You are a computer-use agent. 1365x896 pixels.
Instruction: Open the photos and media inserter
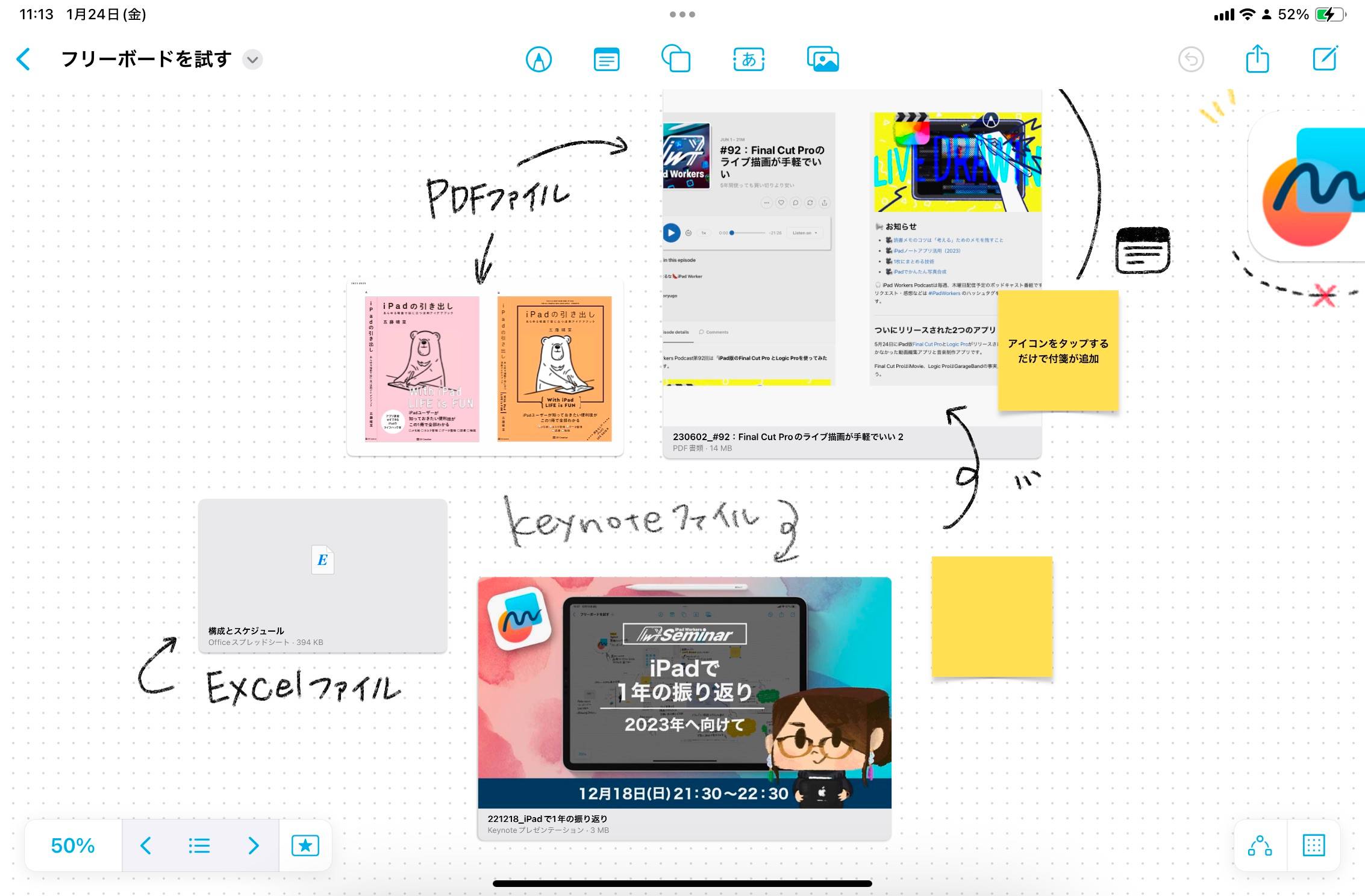click(823, 59)
